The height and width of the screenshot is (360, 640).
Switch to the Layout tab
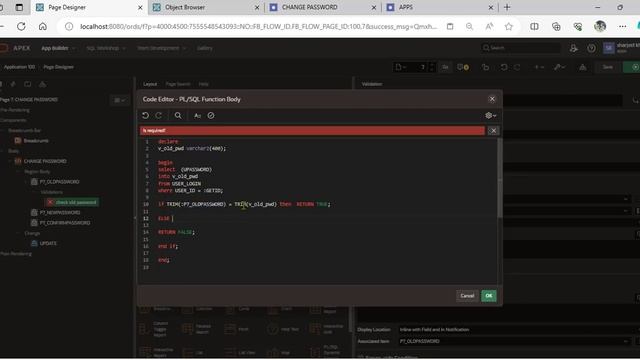150,84
